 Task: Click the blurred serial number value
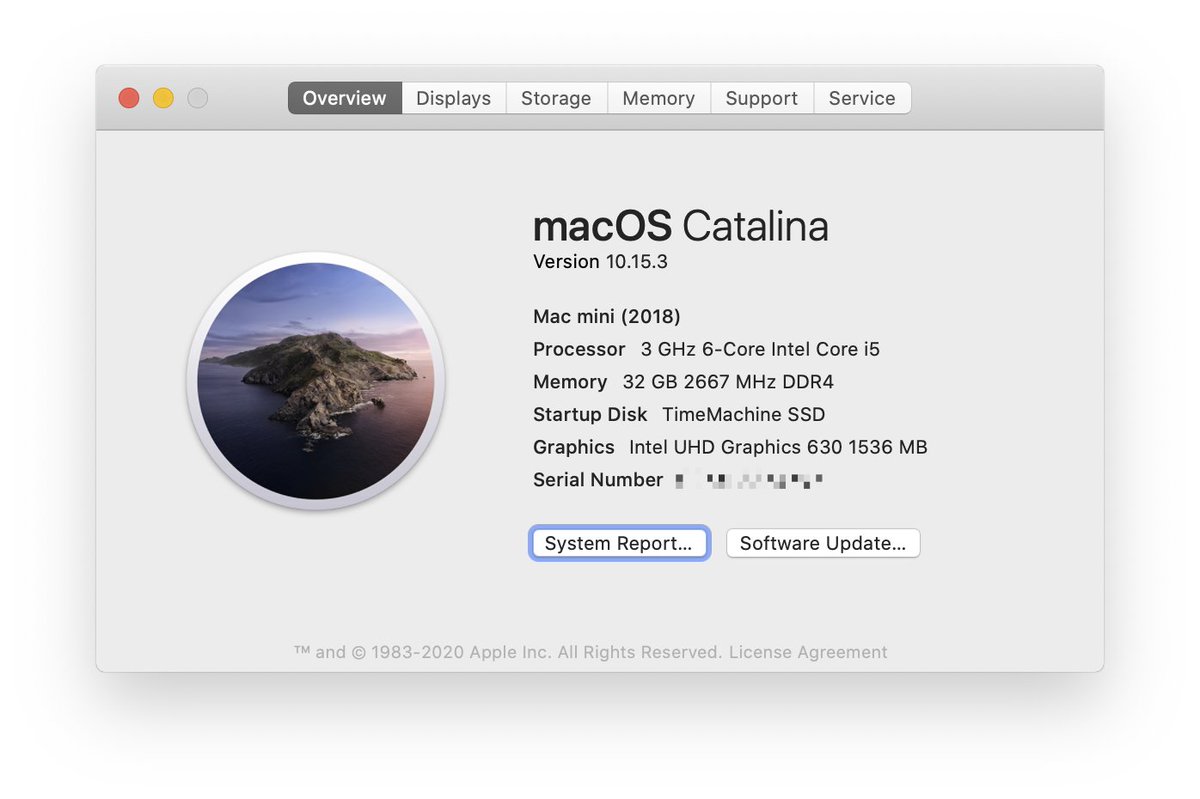(749, 480)
